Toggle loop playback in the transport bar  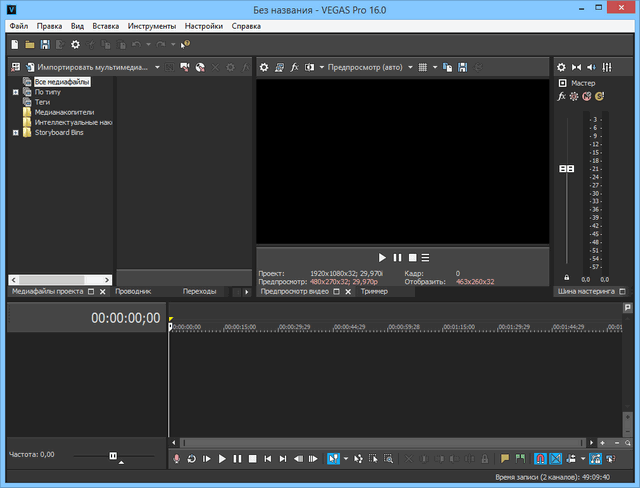coord(191,459)
